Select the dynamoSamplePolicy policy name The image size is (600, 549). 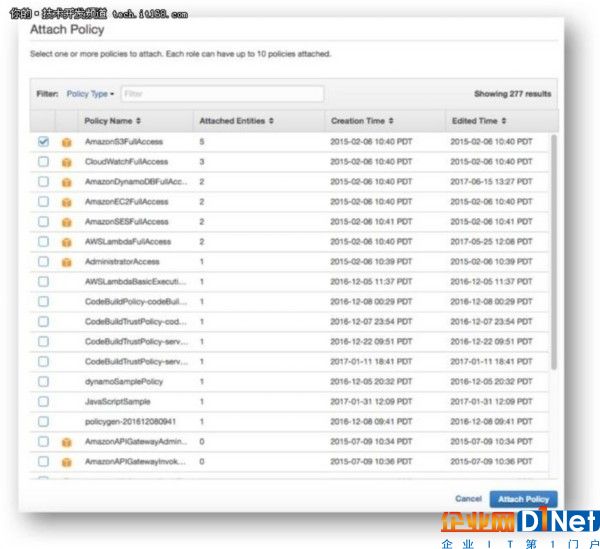pos(124,381)
